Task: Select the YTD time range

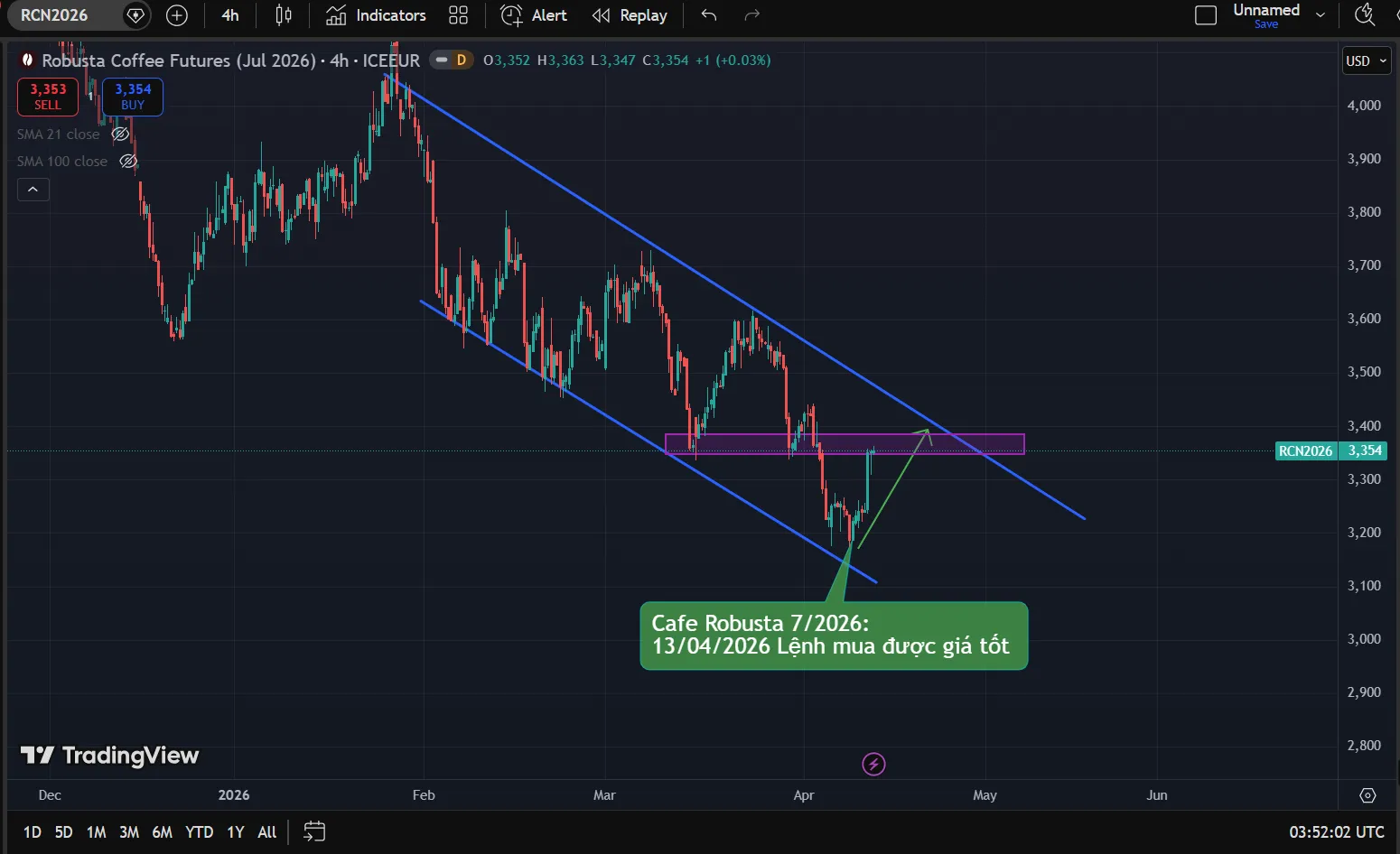Action: (x=199, y=832)
